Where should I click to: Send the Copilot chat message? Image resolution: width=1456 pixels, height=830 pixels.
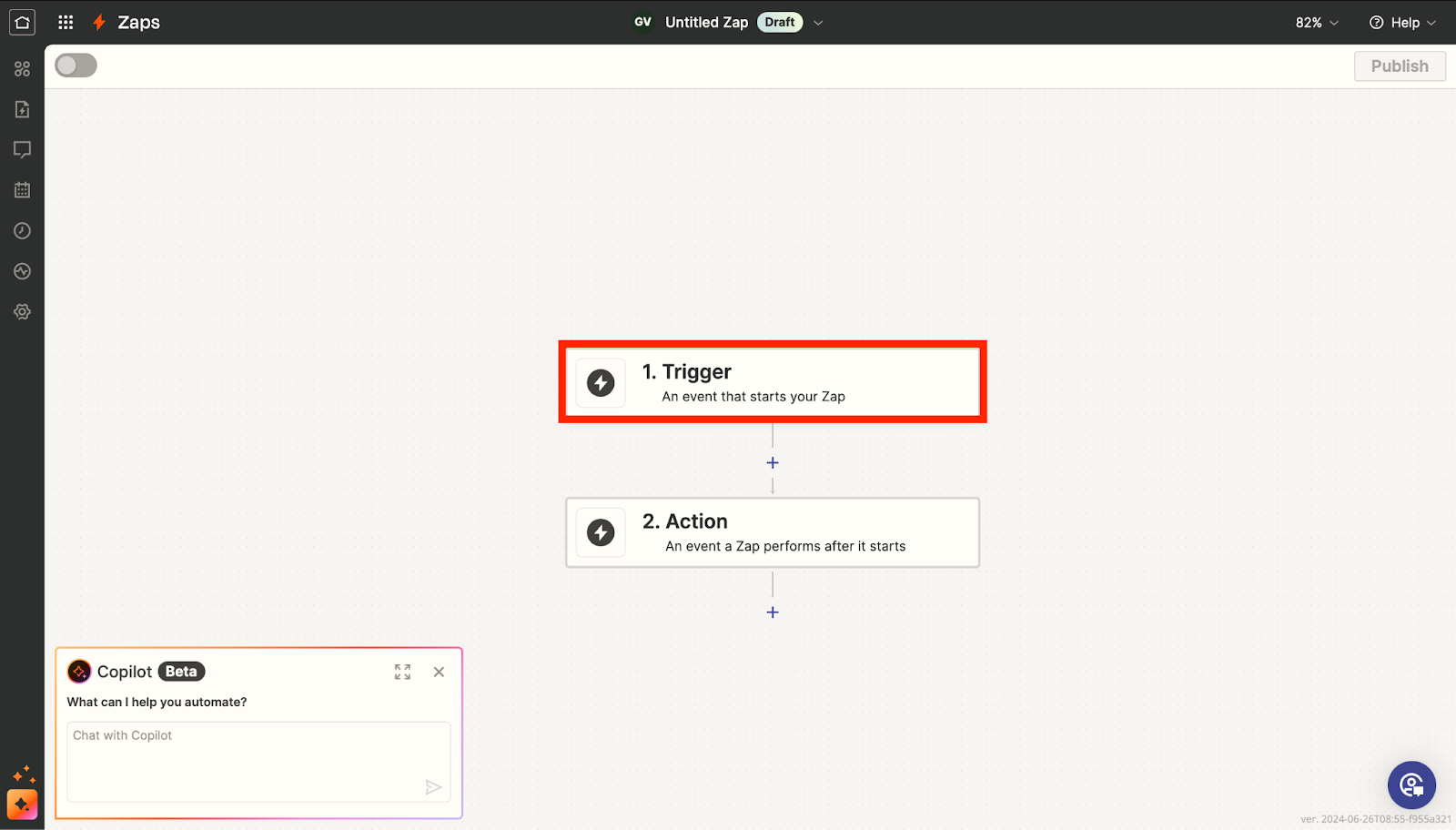coord(433,787)
